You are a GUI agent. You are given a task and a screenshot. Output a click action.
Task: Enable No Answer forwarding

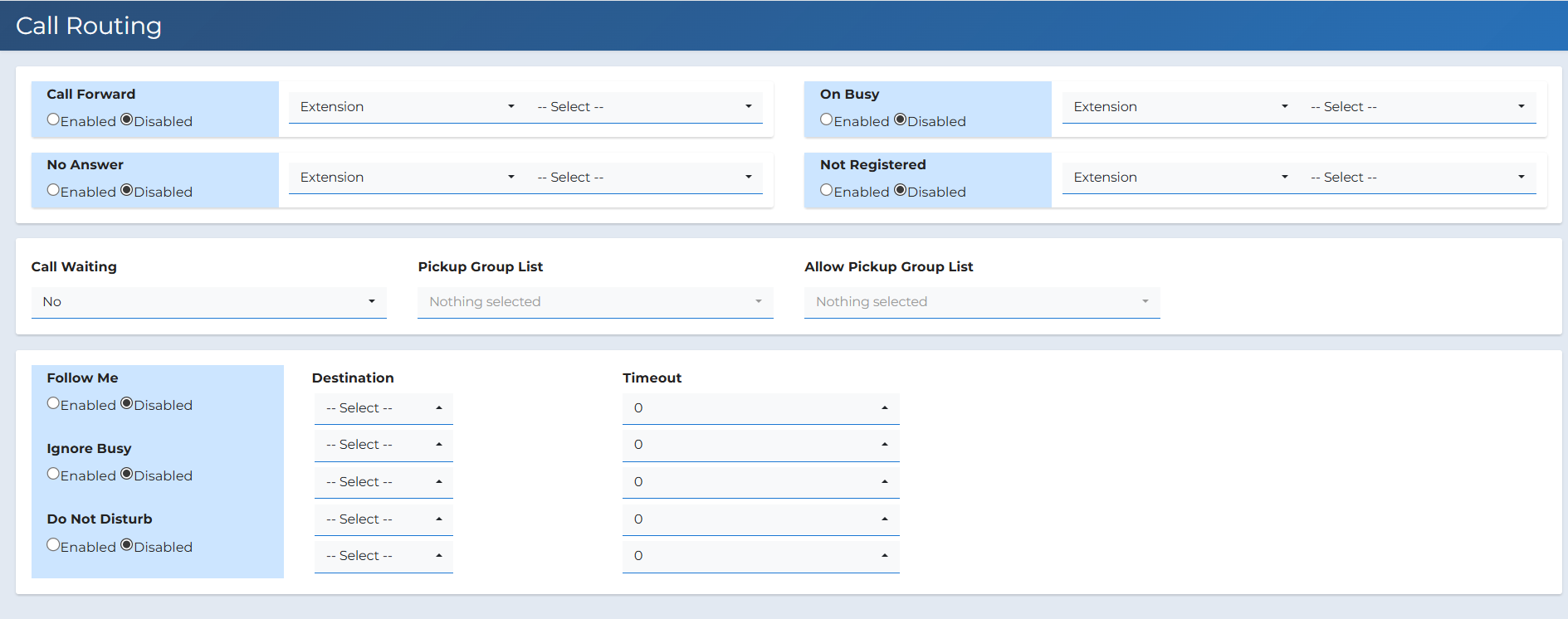[53, 190]
